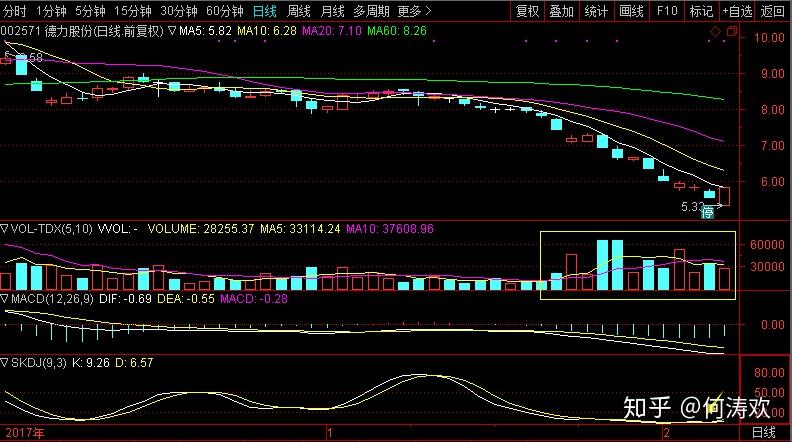Image resolution: width=792 pixels, height=442 pixels.
Task: Select the 30分钟 period tab
Action: pos(179,11)
